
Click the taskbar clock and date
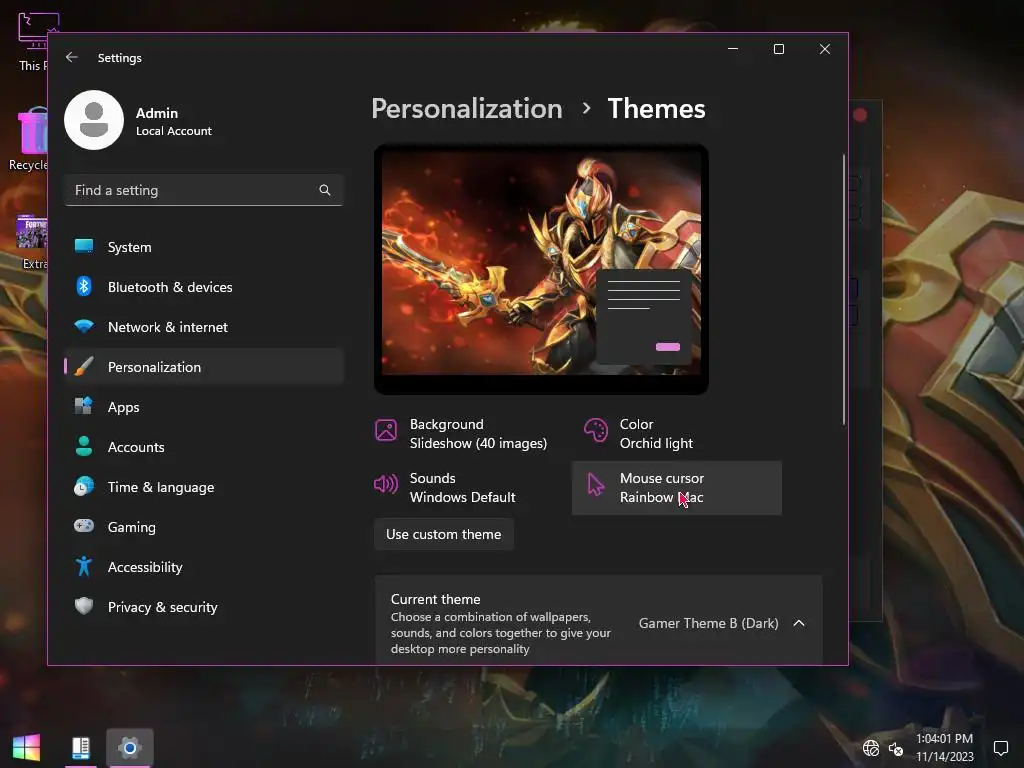pos(944,748)
